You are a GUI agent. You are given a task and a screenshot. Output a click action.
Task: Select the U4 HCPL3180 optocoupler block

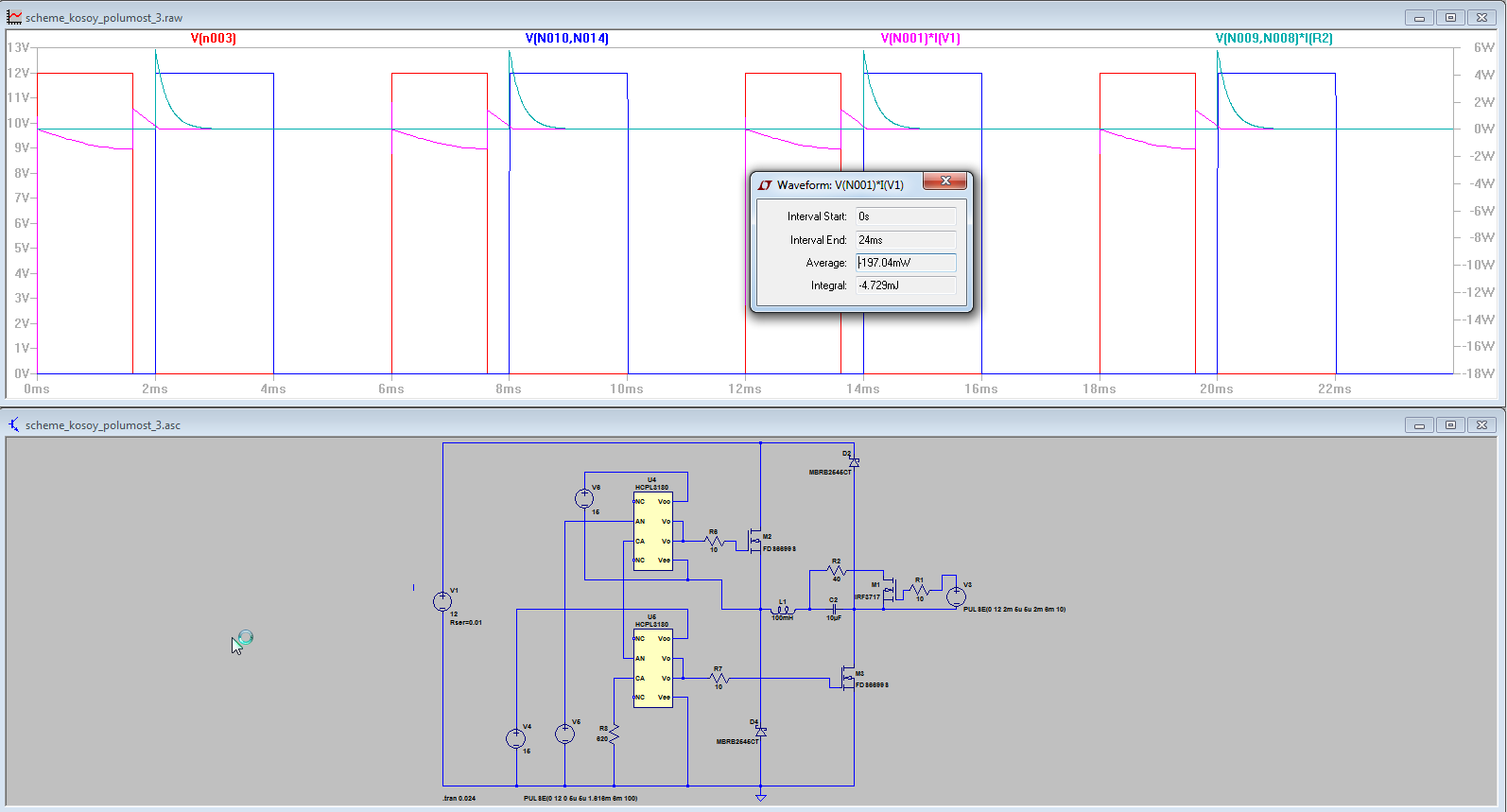[x=652, y=531]
